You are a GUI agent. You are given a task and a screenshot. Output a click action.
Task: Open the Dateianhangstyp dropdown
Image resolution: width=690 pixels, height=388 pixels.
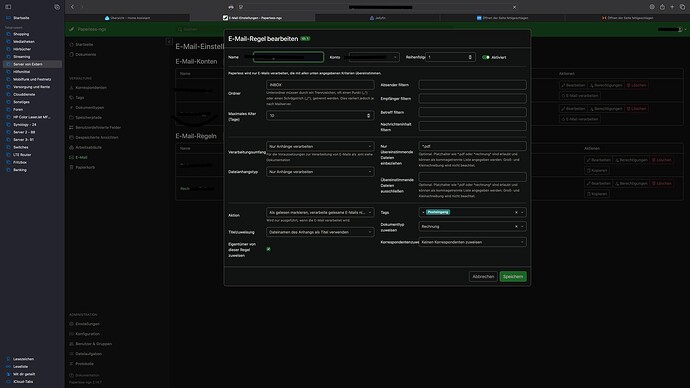320,172
